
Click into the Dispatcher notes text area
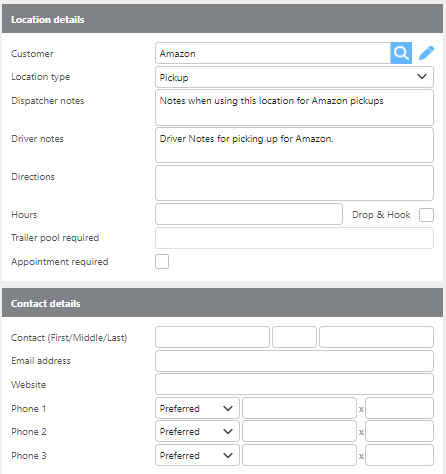(294, 107)
